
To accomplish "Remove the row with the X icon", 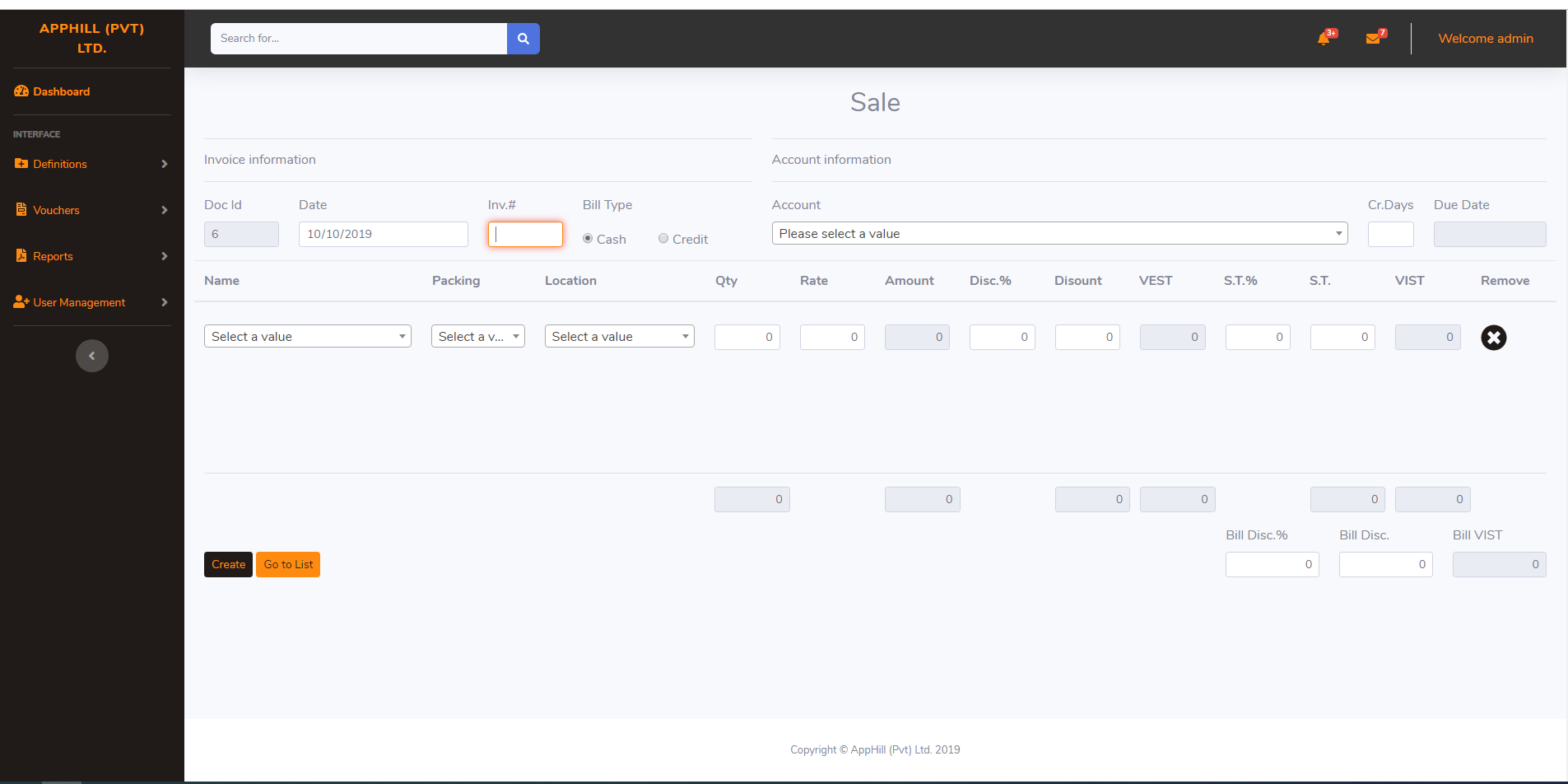I will [1493, 338].
